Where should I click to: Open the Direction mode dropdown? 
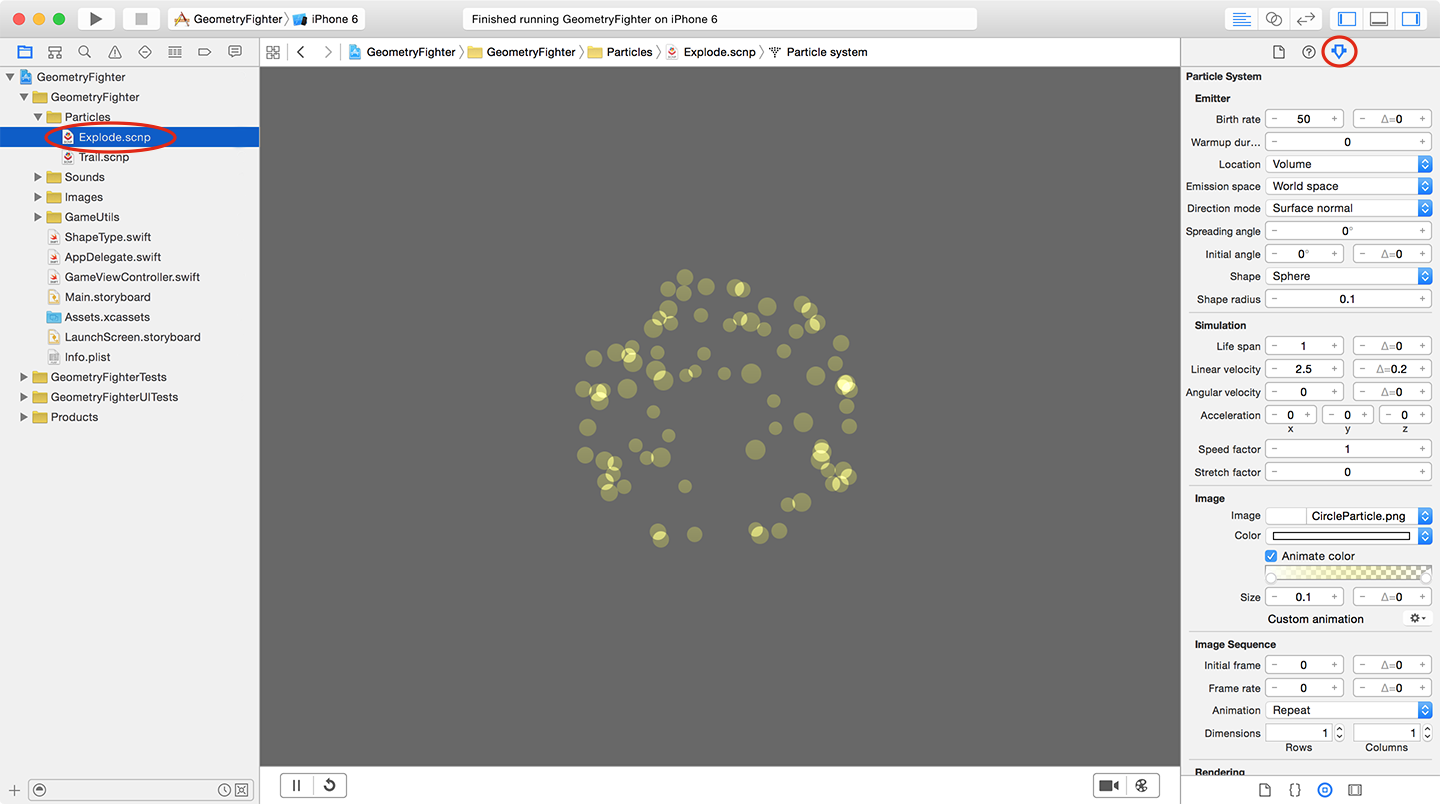(1348, 208)
